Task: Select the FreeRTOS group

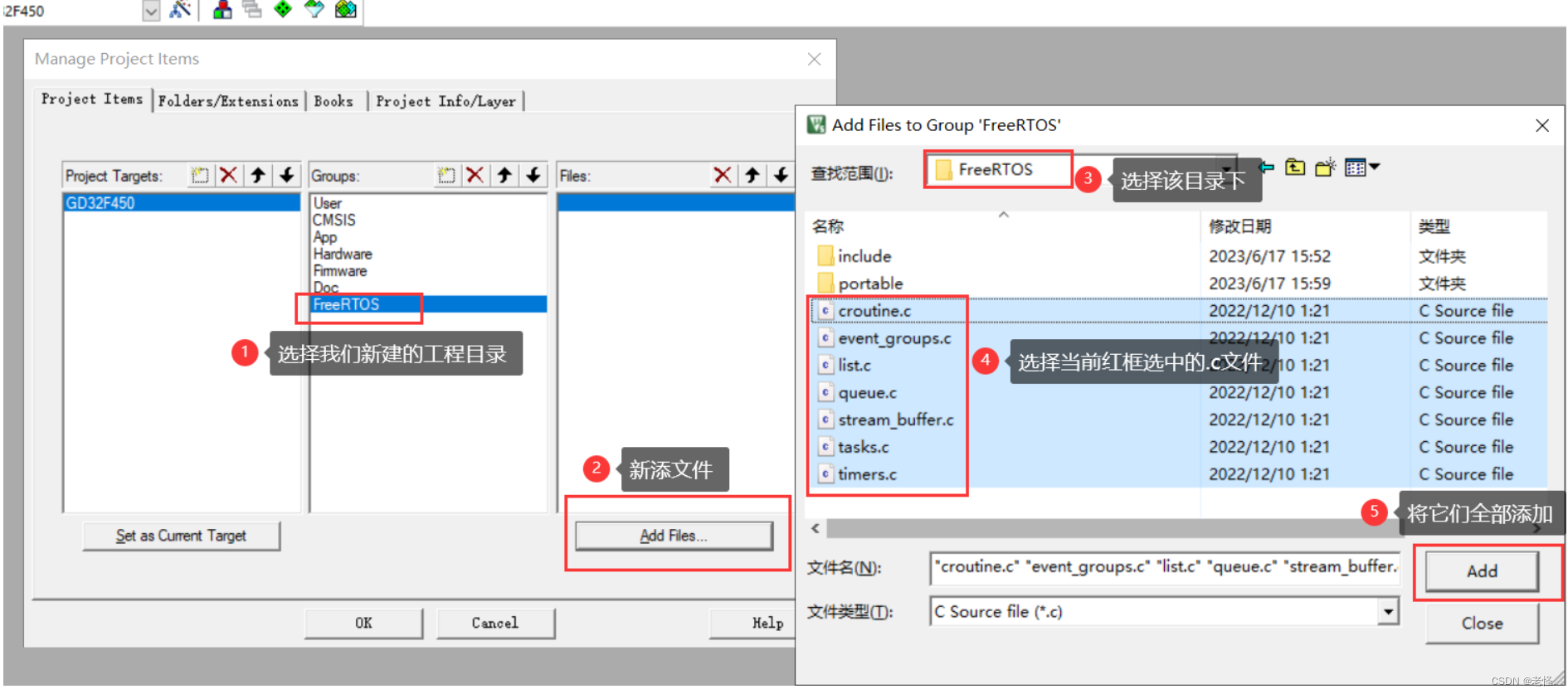Action: click(x=429, y=304)
